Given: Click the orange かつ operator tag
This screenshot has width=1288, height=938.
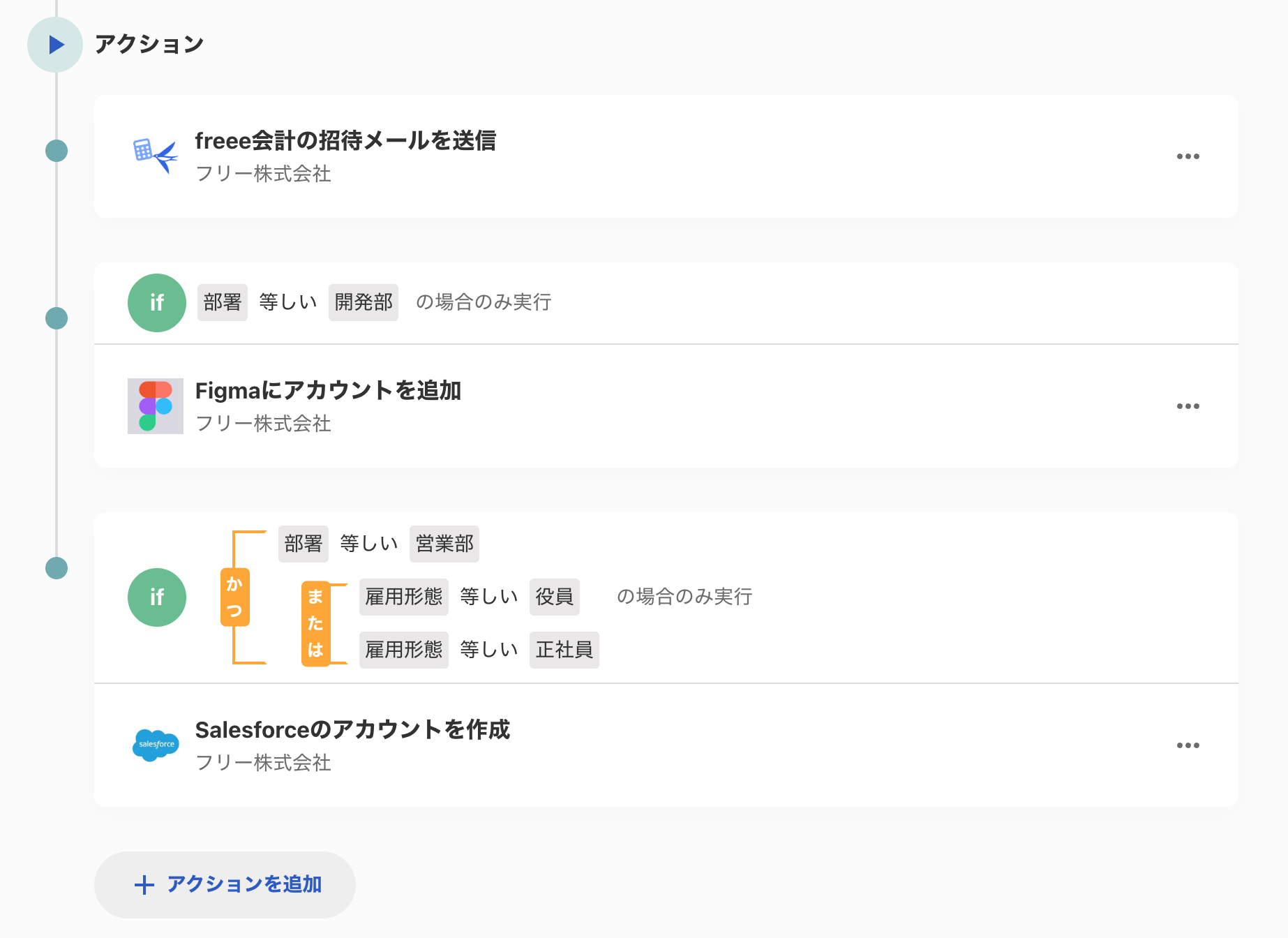Looking at the screenshot, I should [235, 597].
